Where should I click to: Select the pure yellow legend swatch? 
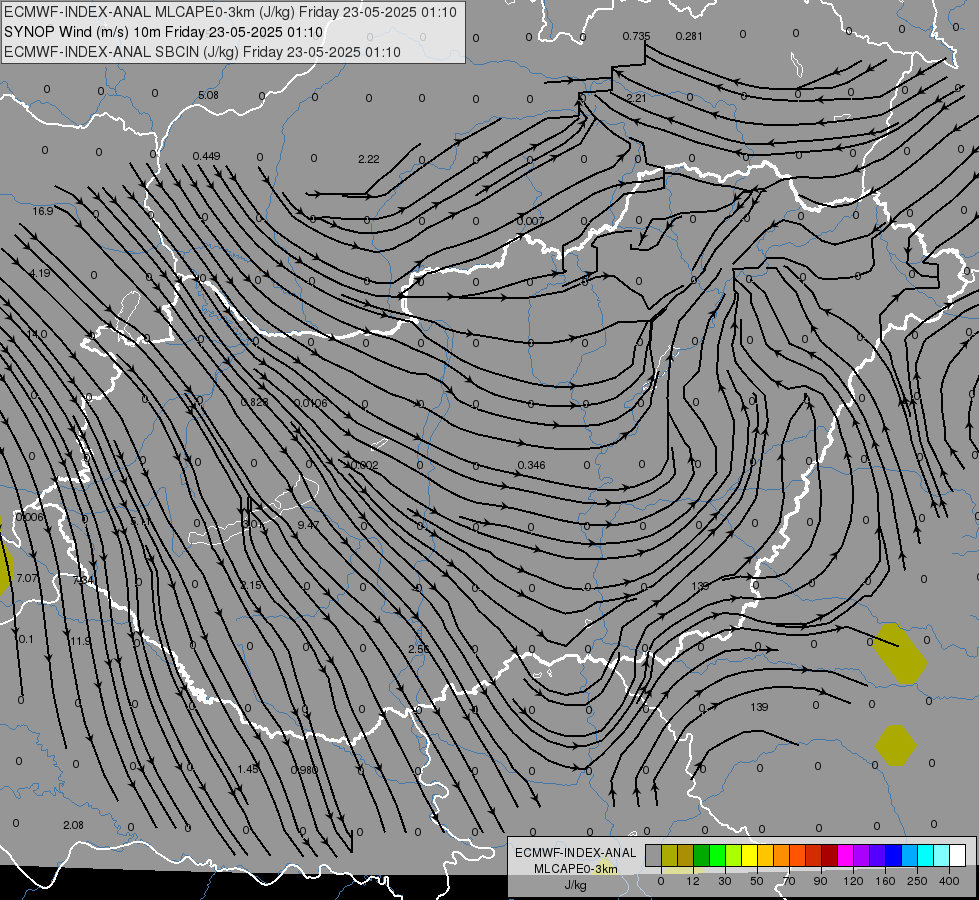tap(750, 855)
